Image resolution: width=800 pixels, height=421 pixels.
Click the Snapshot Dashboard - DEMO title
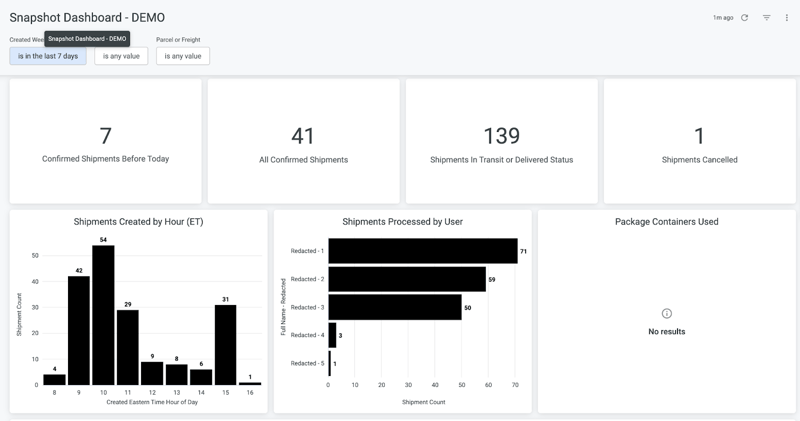tap(87, 18)
